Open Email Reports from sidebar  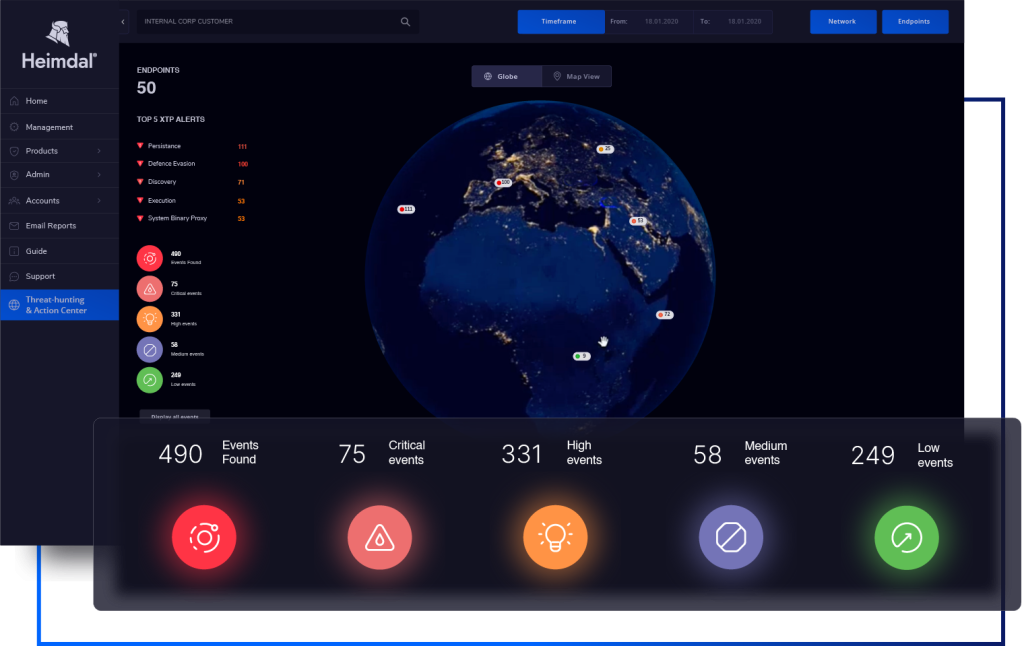[51, 226]
